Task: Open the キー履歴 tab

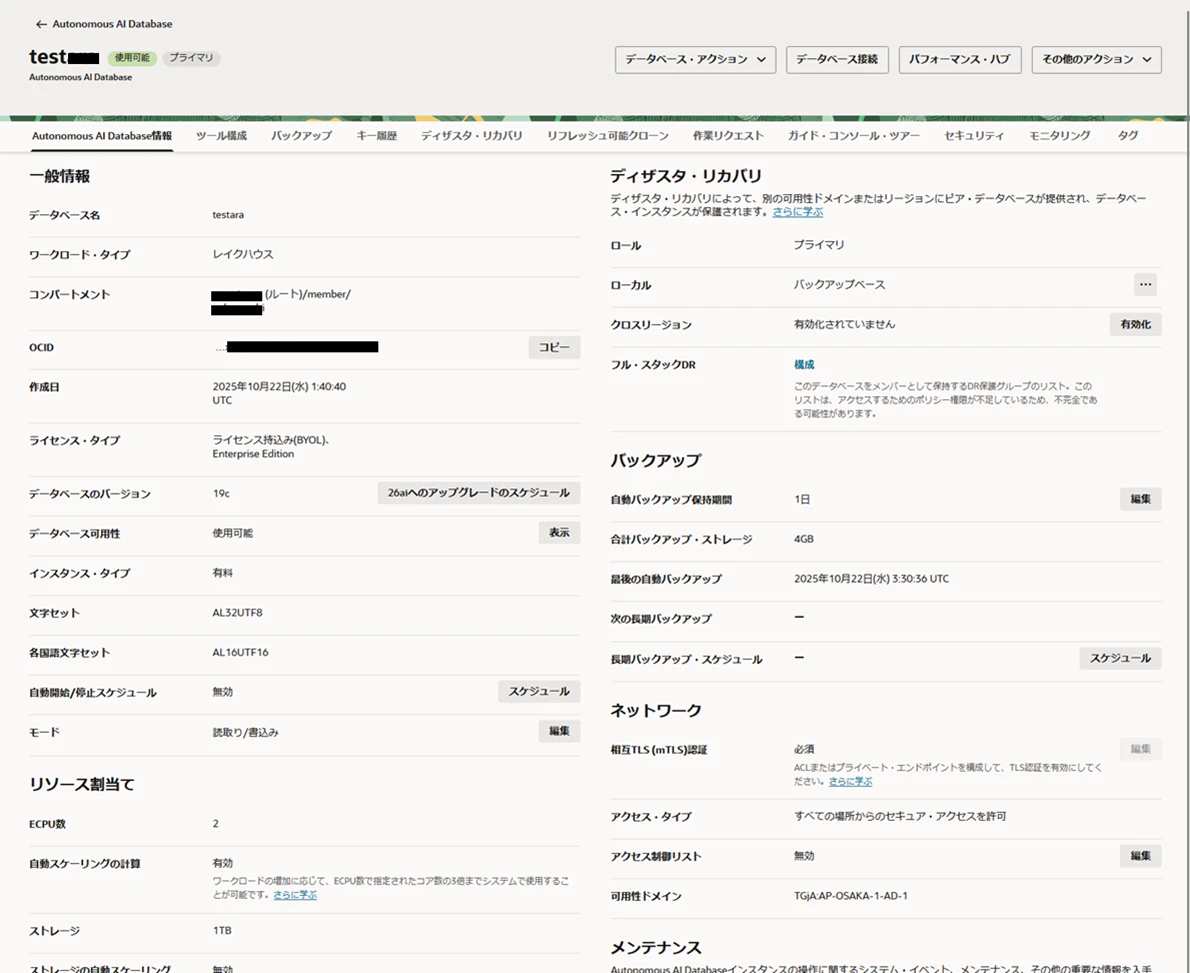Action: [x=377, y=136]
